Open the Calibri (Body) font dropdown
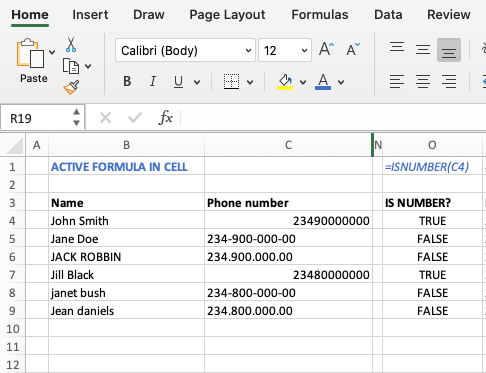 pyautogui.click(x=185, y=50)
